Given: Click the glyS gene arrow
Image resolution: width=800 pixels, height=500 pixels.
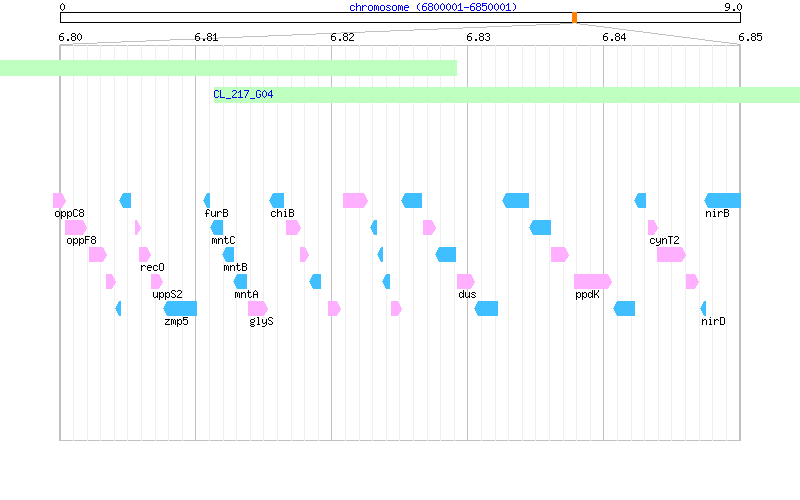Looking at the screenshot, I should click(x=258, y=309).
